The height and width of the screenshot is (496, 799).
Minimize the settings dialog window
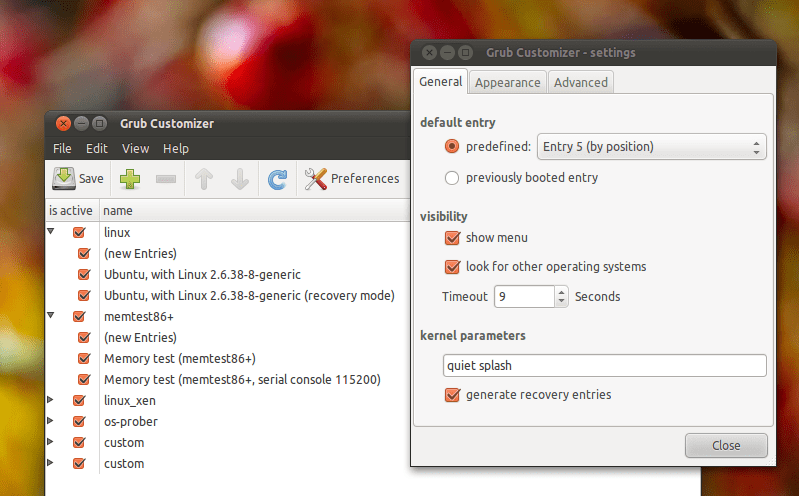point(447,53)
